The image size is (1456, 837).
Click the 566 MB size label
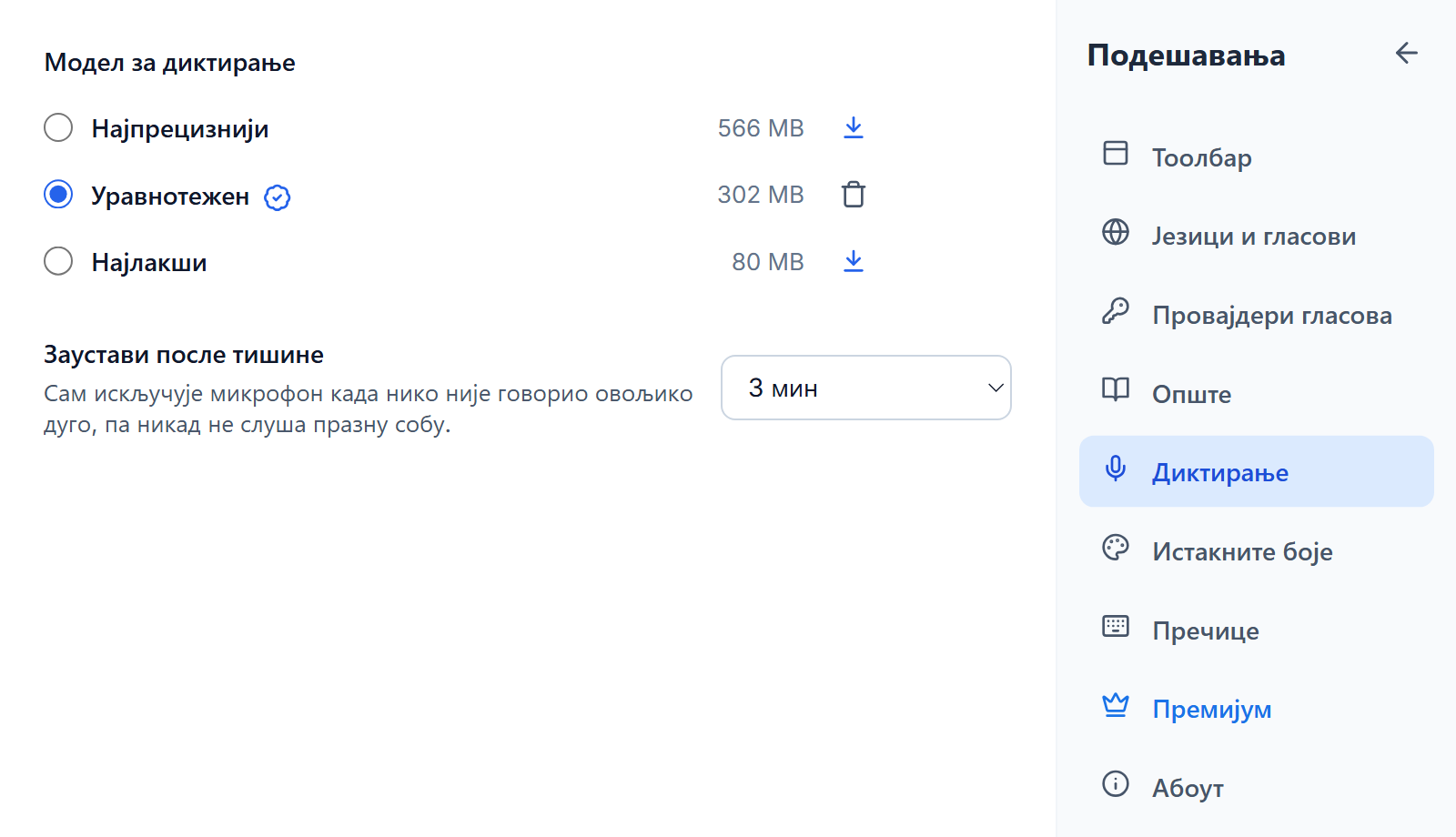(x=761, y=128)
